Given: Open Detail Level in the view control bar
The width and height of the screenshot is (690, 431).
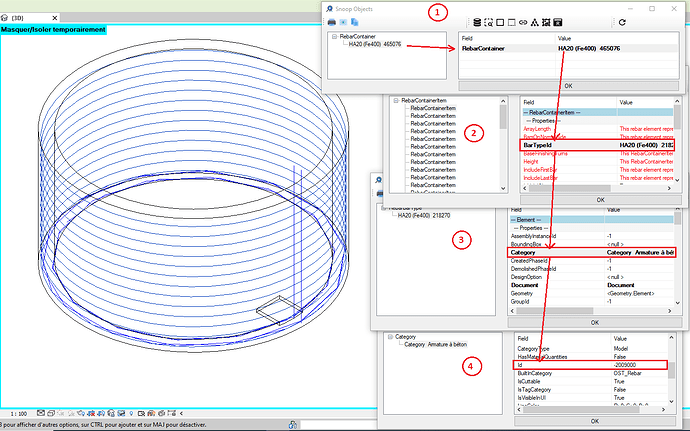Looking at the screenshot, I should click(x=41, y=413).
